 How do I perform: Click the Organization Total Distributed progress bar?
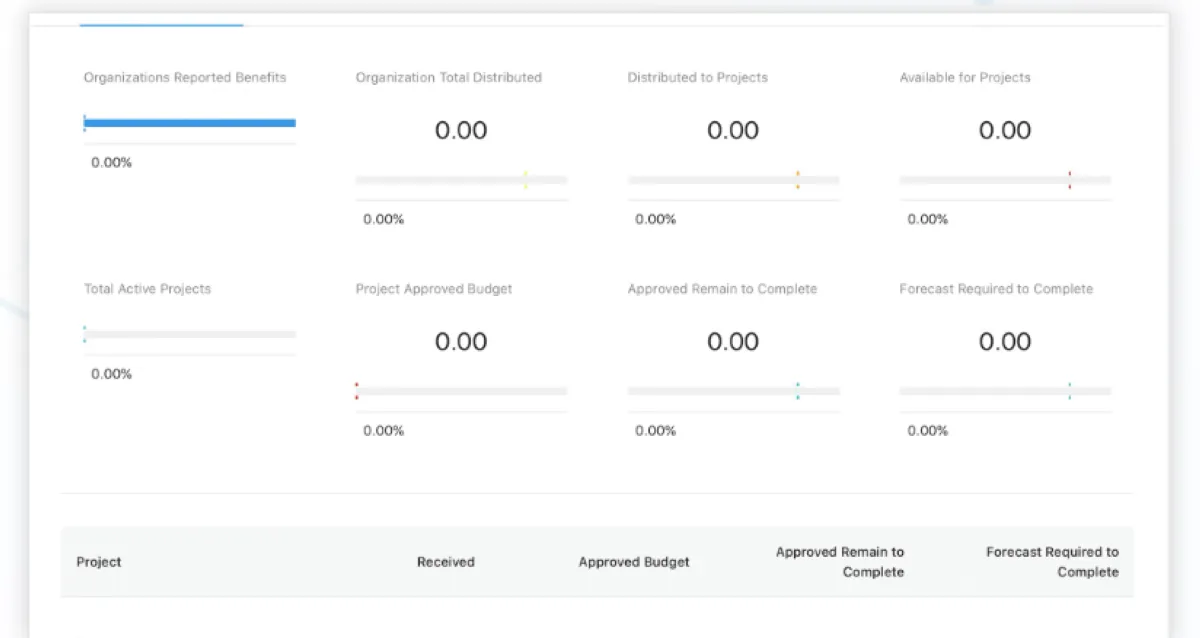461,180
